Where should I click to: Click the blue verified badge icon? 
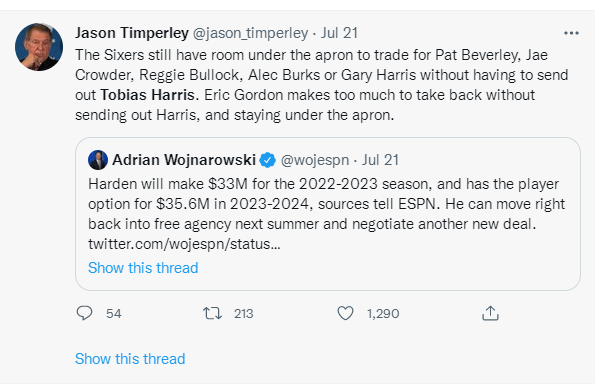[x=268, y=160]
